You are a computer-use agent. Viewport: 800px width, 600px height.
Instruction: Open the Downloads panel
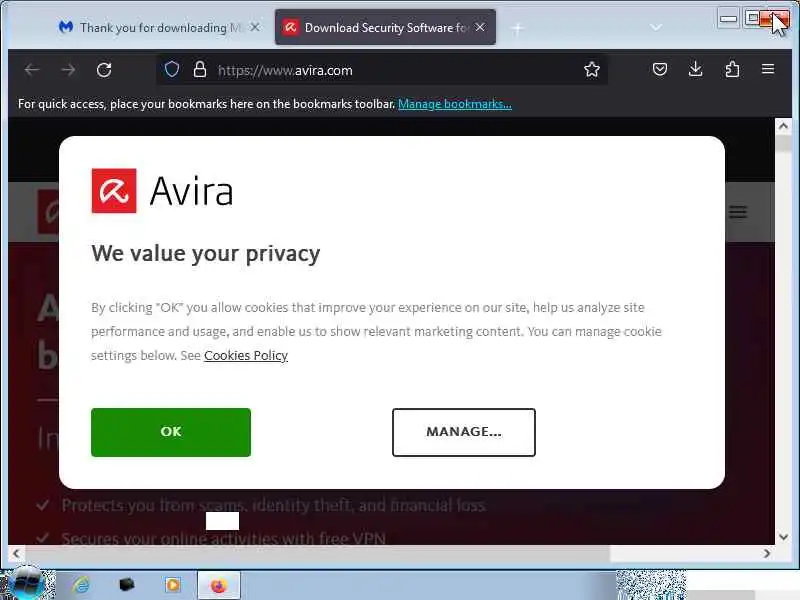(x=695, y=69)
